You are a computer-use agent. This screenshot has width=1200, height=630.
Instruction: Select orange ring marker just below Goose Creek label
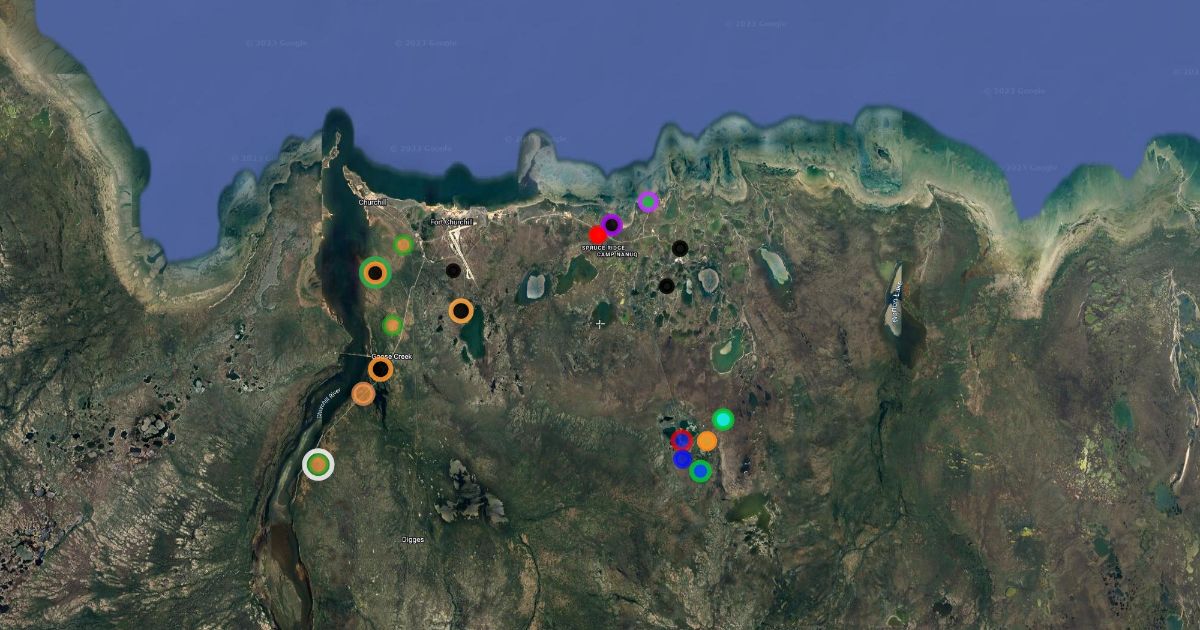coord(380,370)
